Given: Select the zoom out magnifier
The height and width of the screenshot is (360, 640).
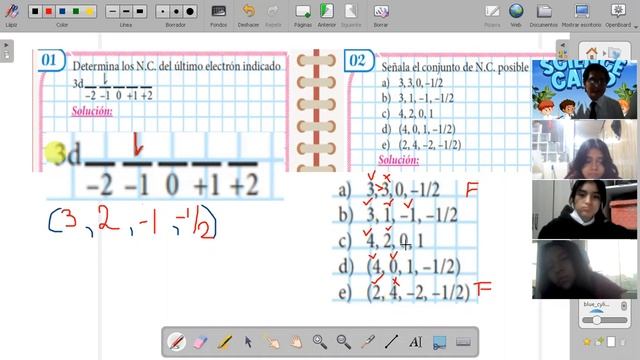Looking at the screenshot, I should 344,342.
